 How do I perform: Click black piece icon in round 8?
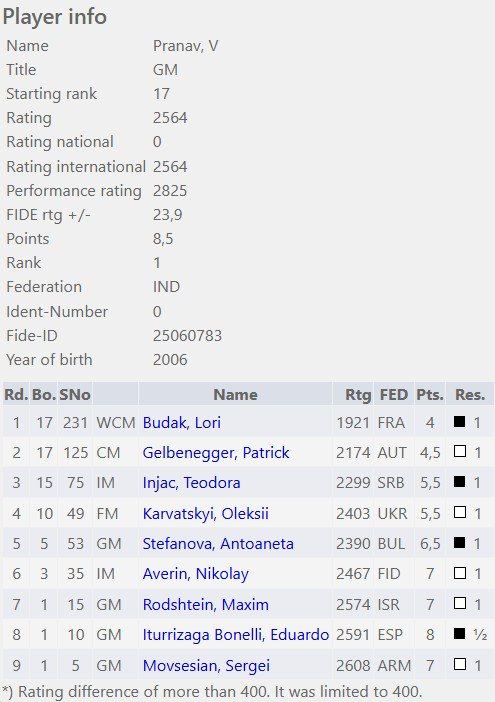pos(460,634)
